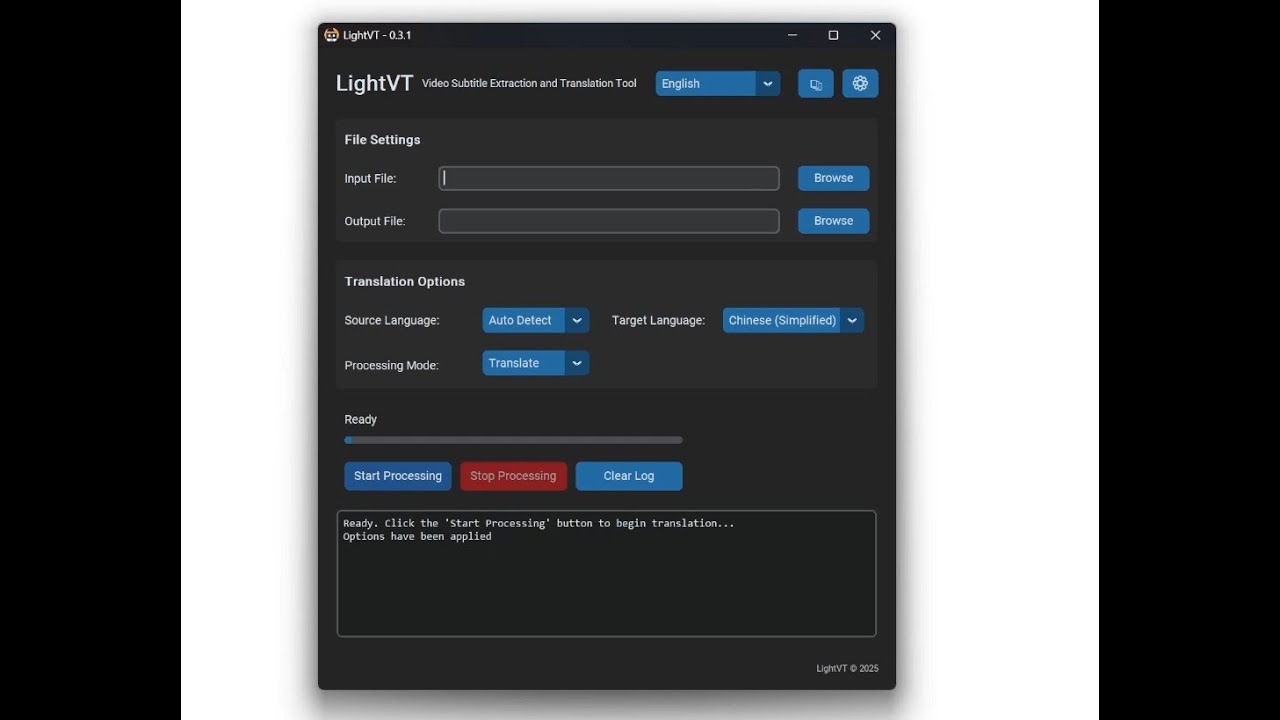Open the English interface language dropdown
Image resolution: width=1280 pixels, height=720 pixels.
(x=717, y=83)
